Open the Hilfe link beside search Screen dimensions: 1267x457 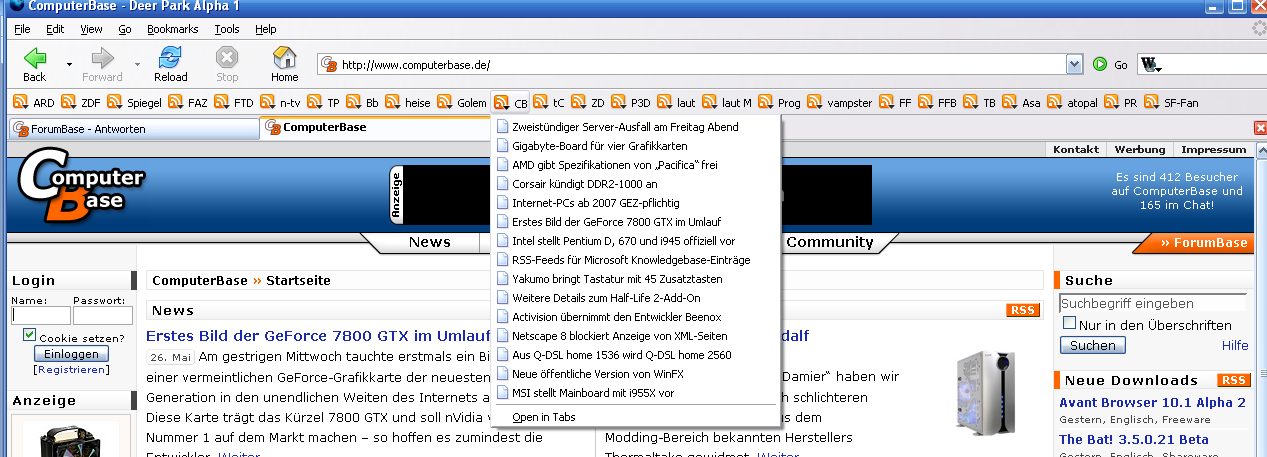(x=1235, y=346)
